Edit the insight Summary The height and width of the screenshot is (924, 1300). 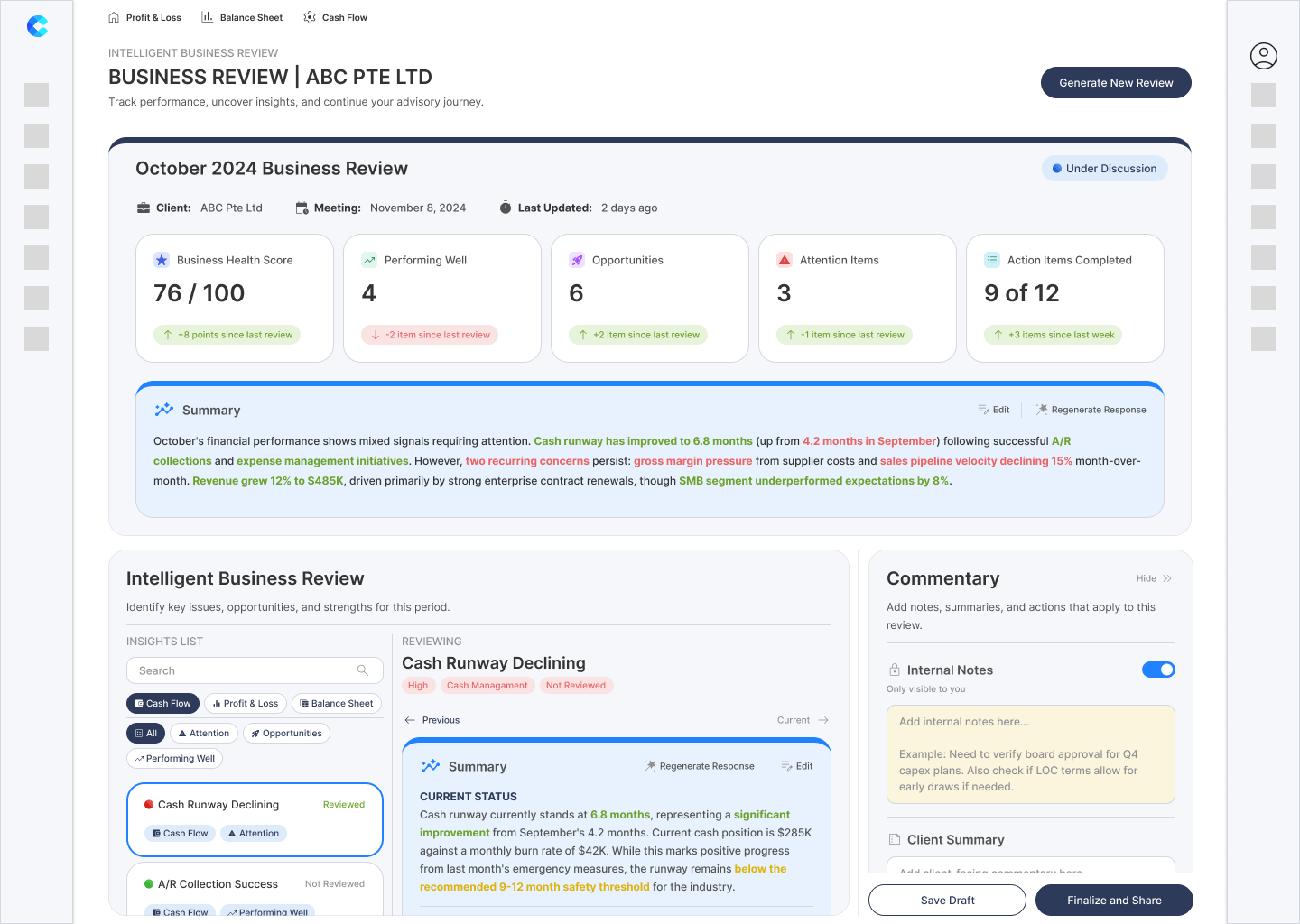coord(797,766)
